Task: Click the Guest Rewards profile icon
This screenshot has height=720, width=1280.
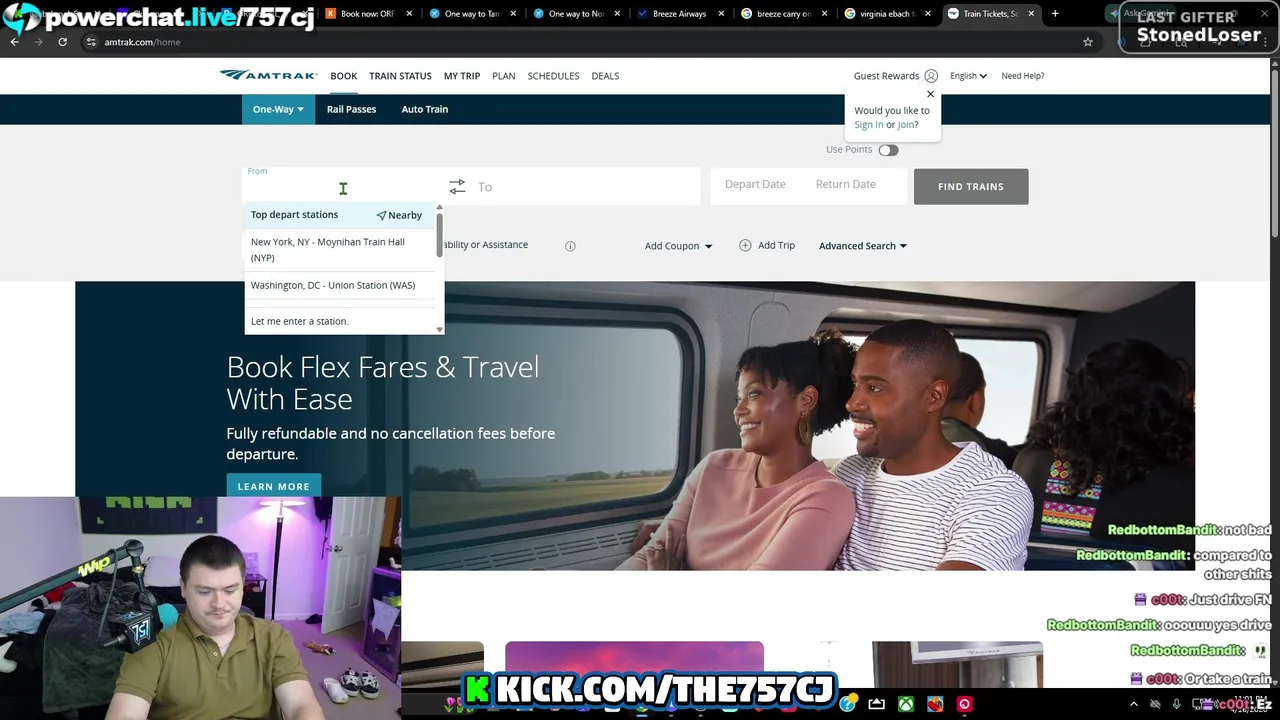Action: (931, 76)
